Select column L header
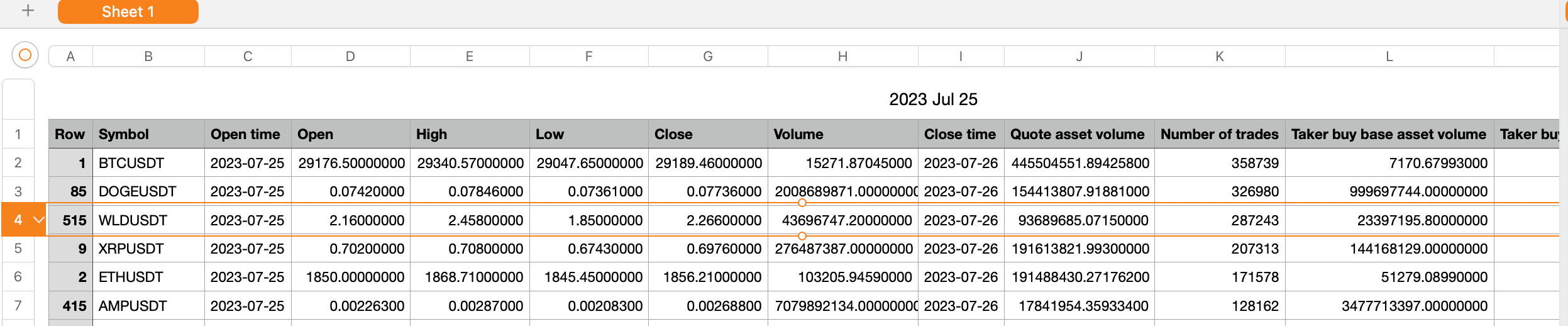 (x=1389, y=57)
